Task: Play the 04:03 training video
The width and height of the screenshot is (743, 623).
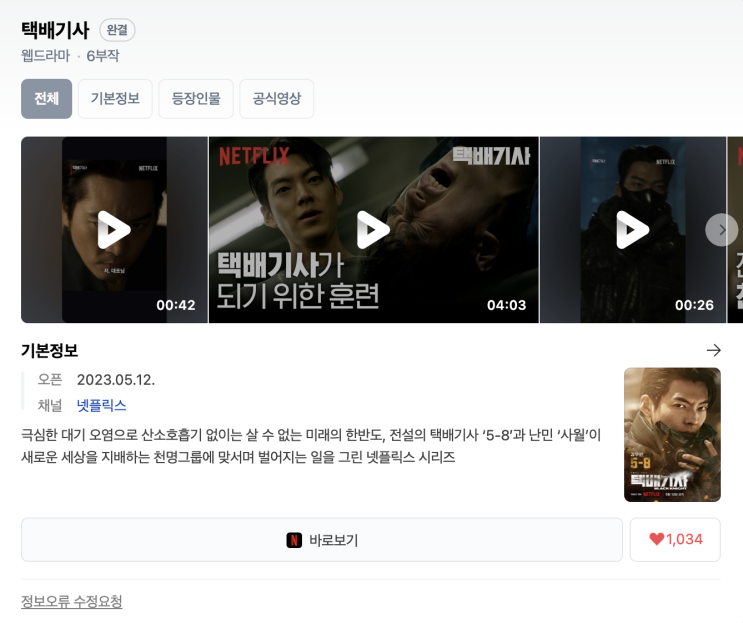Action: [x=373, y=230]
